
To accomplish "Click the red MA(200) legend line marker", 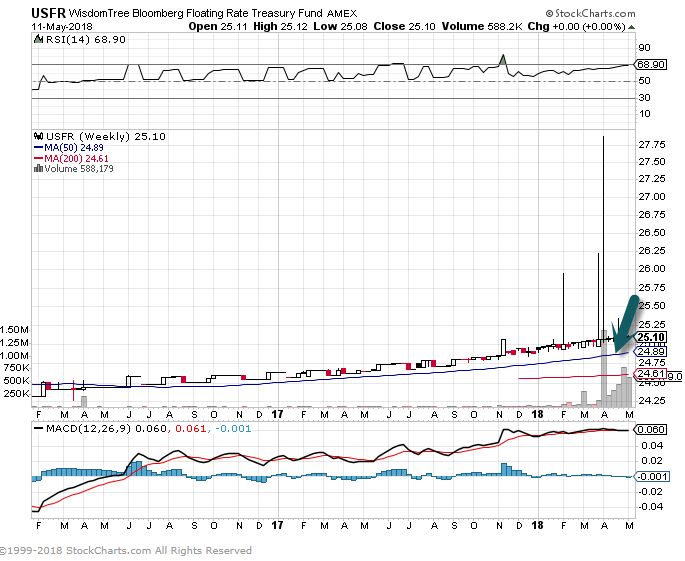I will point(38,159).
